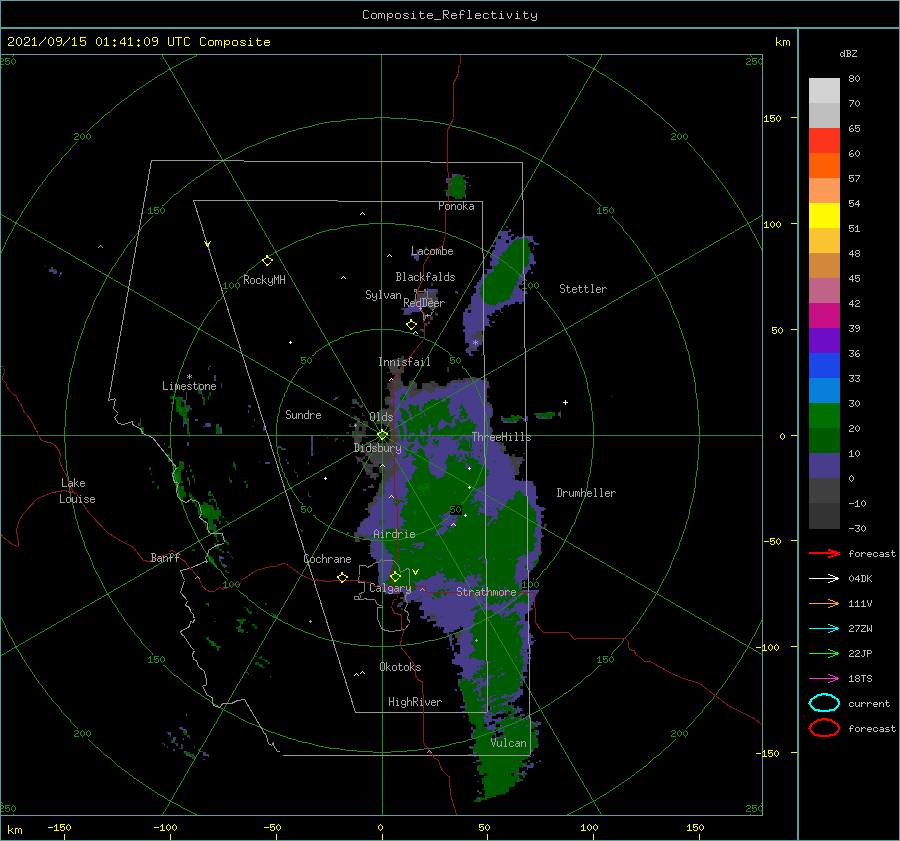Click the cyan 'current' ellipse in the legend
900x841 pixels.
824,703
